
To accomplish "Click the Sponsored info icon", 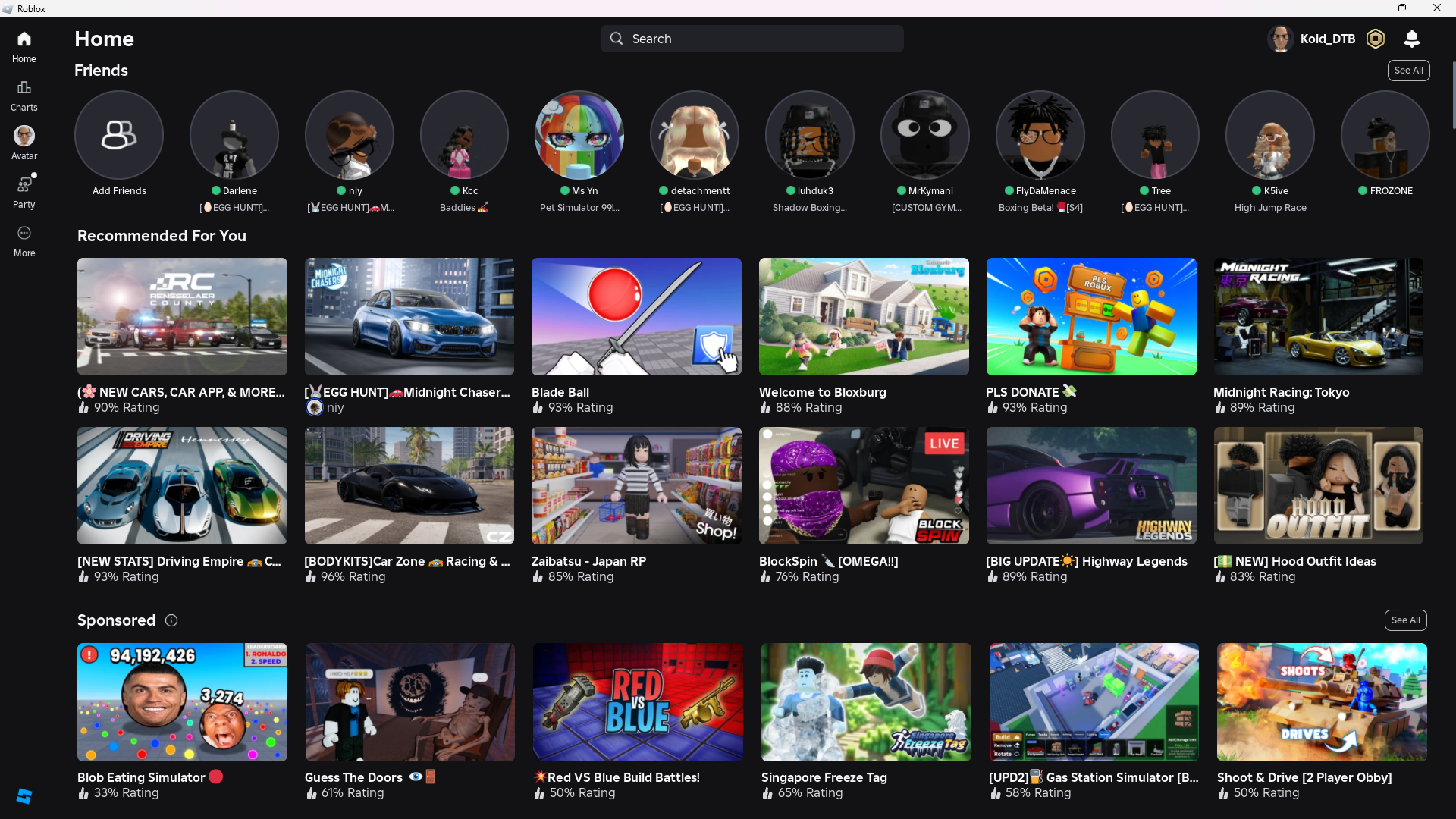I will (171, 620).
